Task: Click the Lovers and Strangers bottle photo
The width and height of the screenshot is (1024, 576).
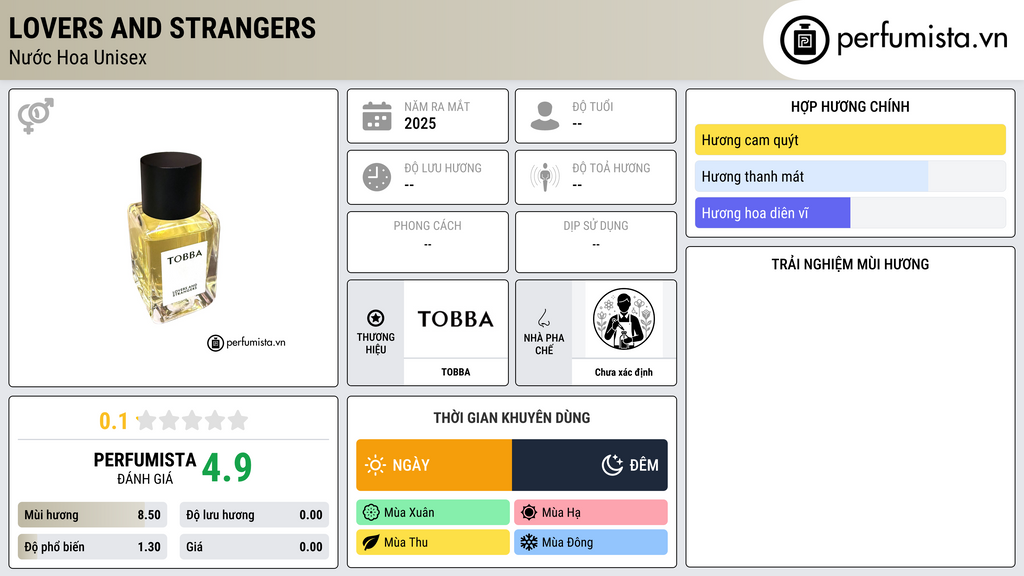Action: [174, 238]
